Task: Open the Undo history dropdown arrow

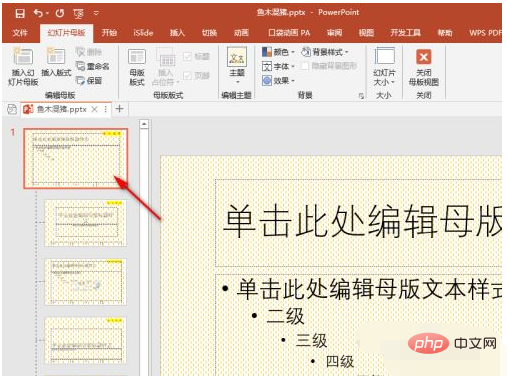Action: [x=47, y=13]
